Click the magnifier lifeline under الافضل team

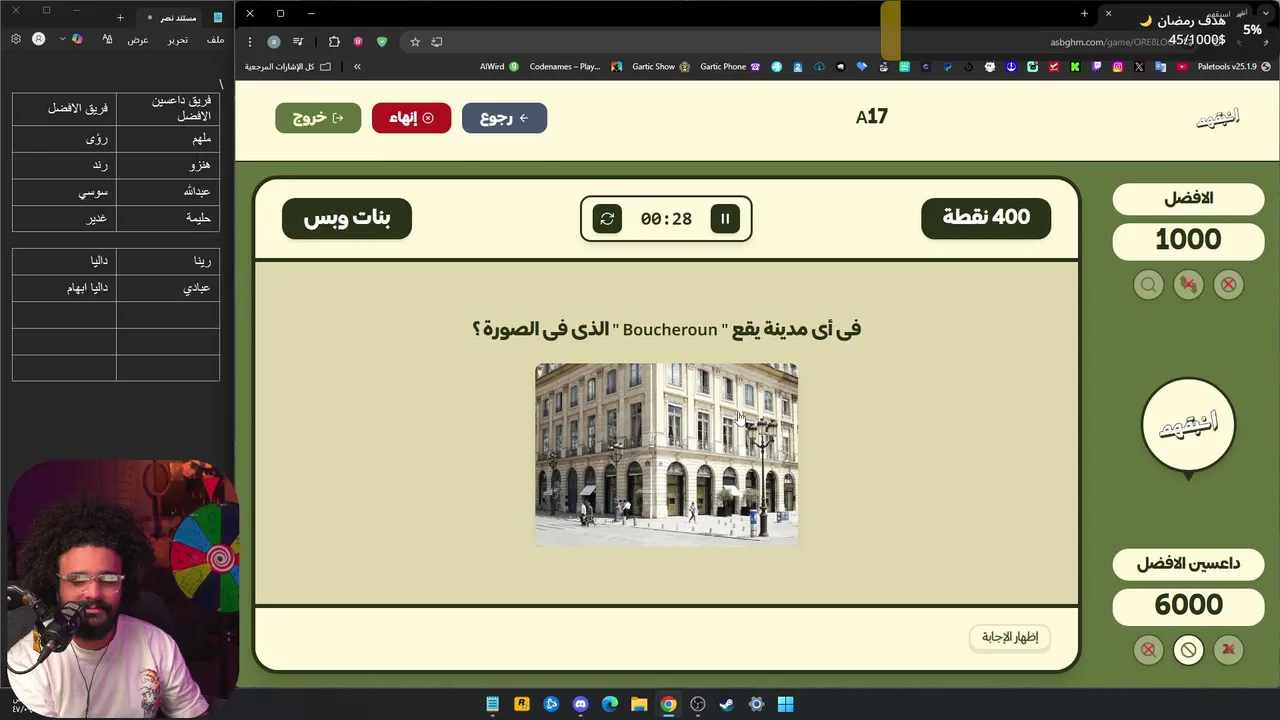point(1148,285)
